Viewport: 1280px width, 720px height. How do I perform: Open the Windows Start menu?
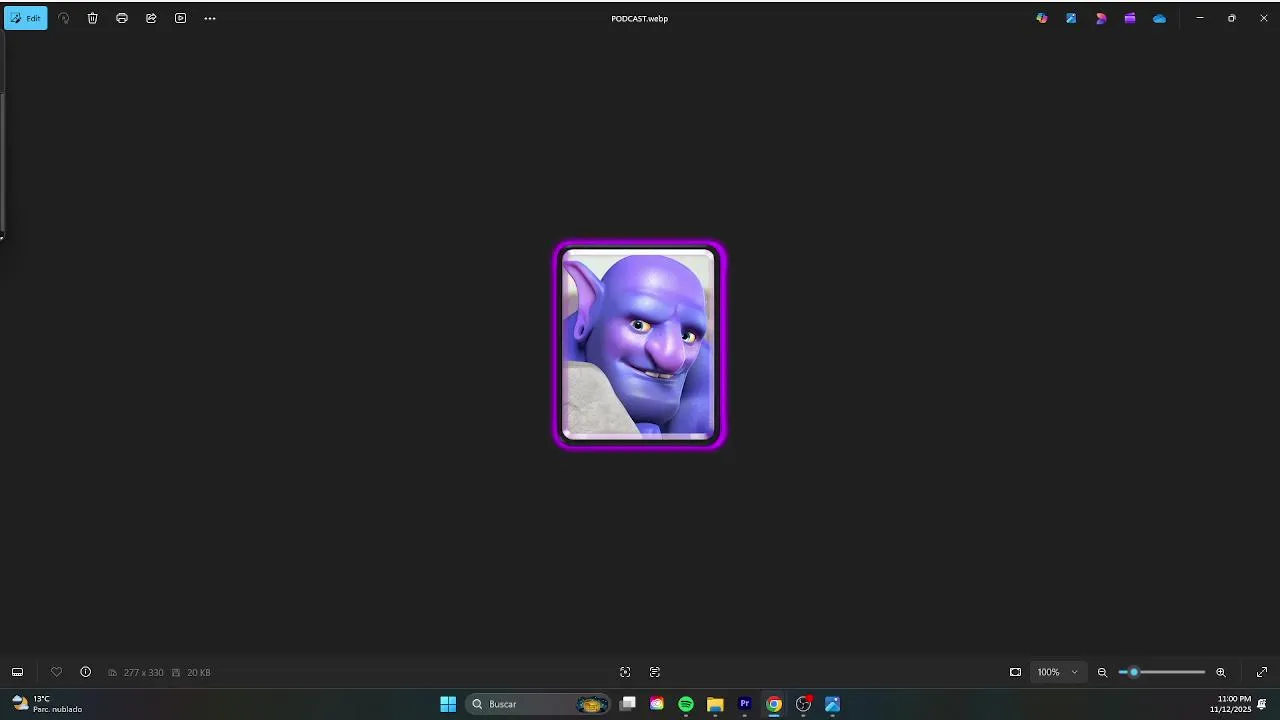(448, 704)
